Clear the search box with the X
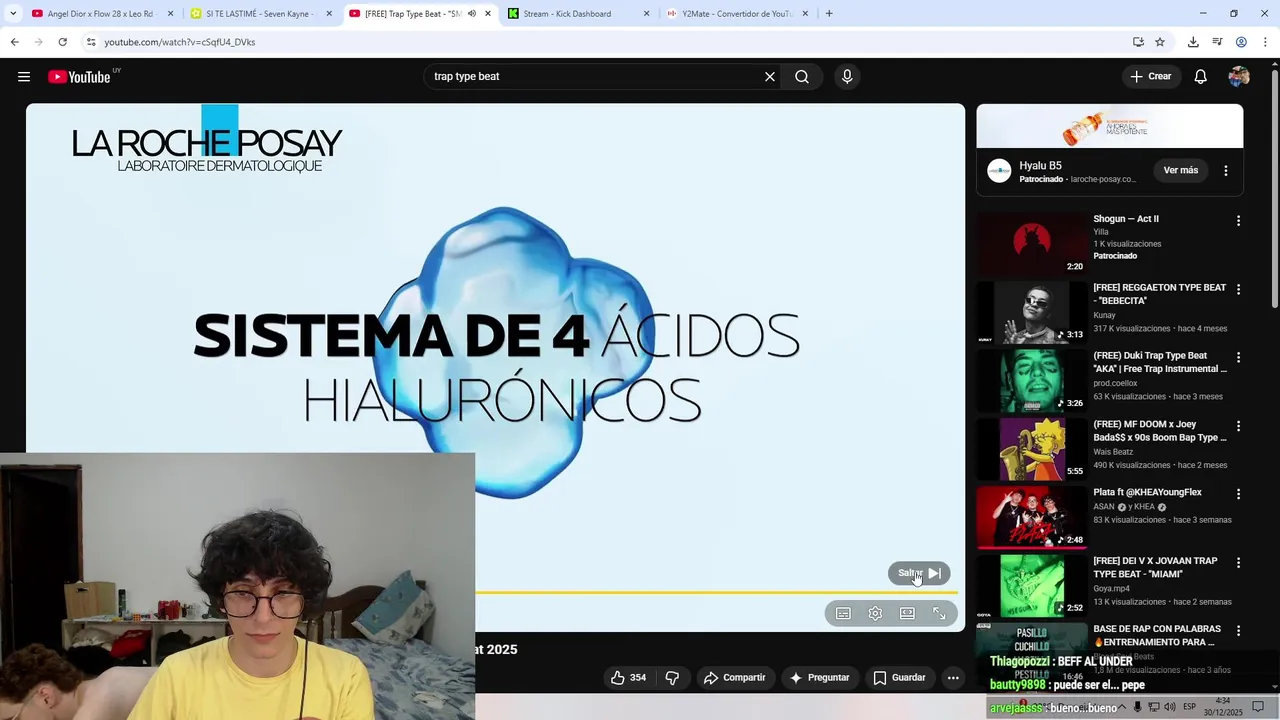The width and height of the screenshot is (1280, 720). click(x=770, y=77)
